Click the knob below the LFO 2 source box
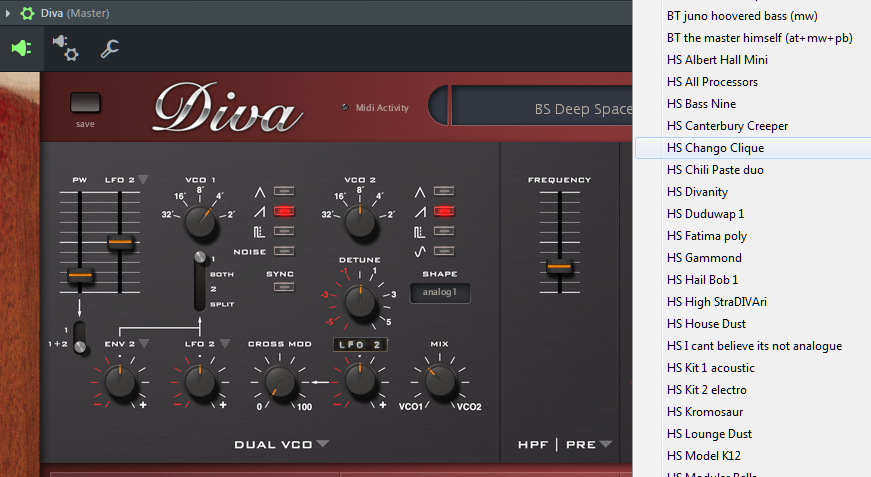Viewport: 871px width, 477px height. pyautogui.click(x=360, y=382)
